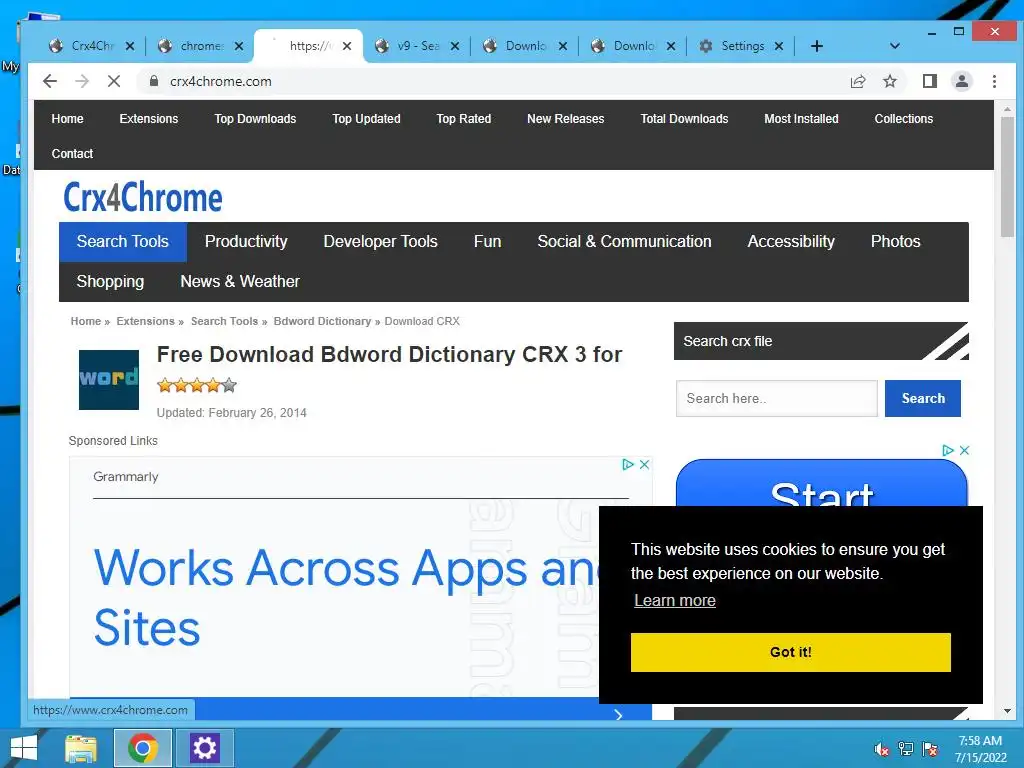
Task: Open Top Downloads in navigation
Action: (x=255, y=119)
